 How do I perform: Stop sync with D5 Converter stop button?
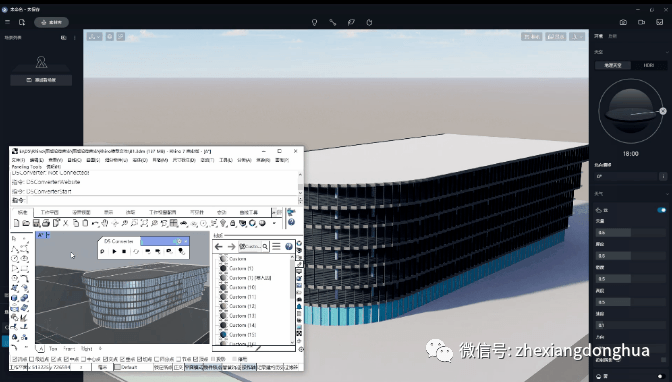(x=124, y=252)
